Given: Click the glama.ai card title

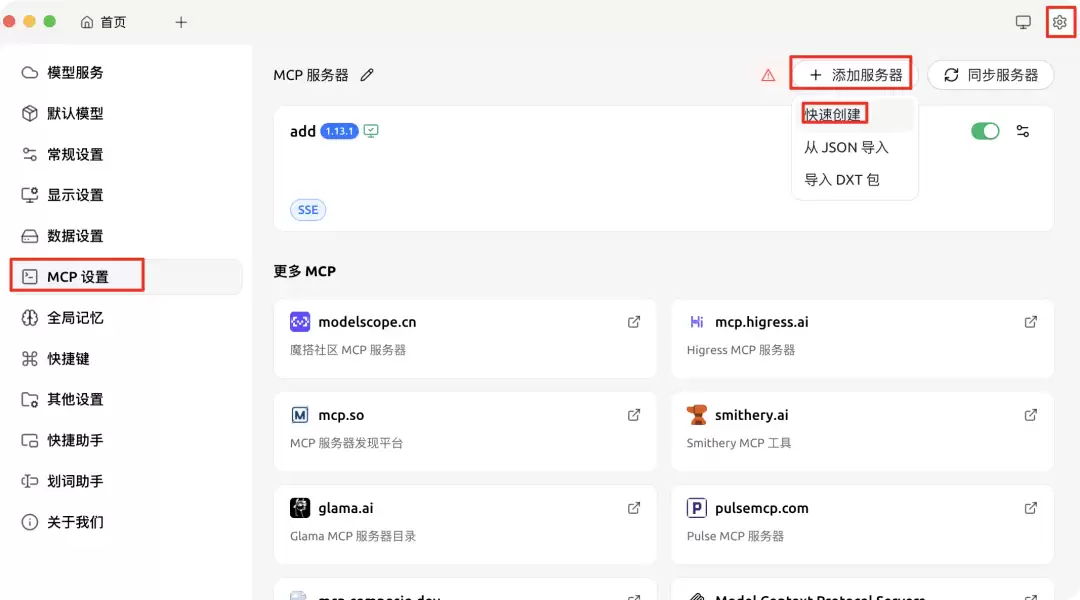Looking at the screenshot, I should coord(346,508).
